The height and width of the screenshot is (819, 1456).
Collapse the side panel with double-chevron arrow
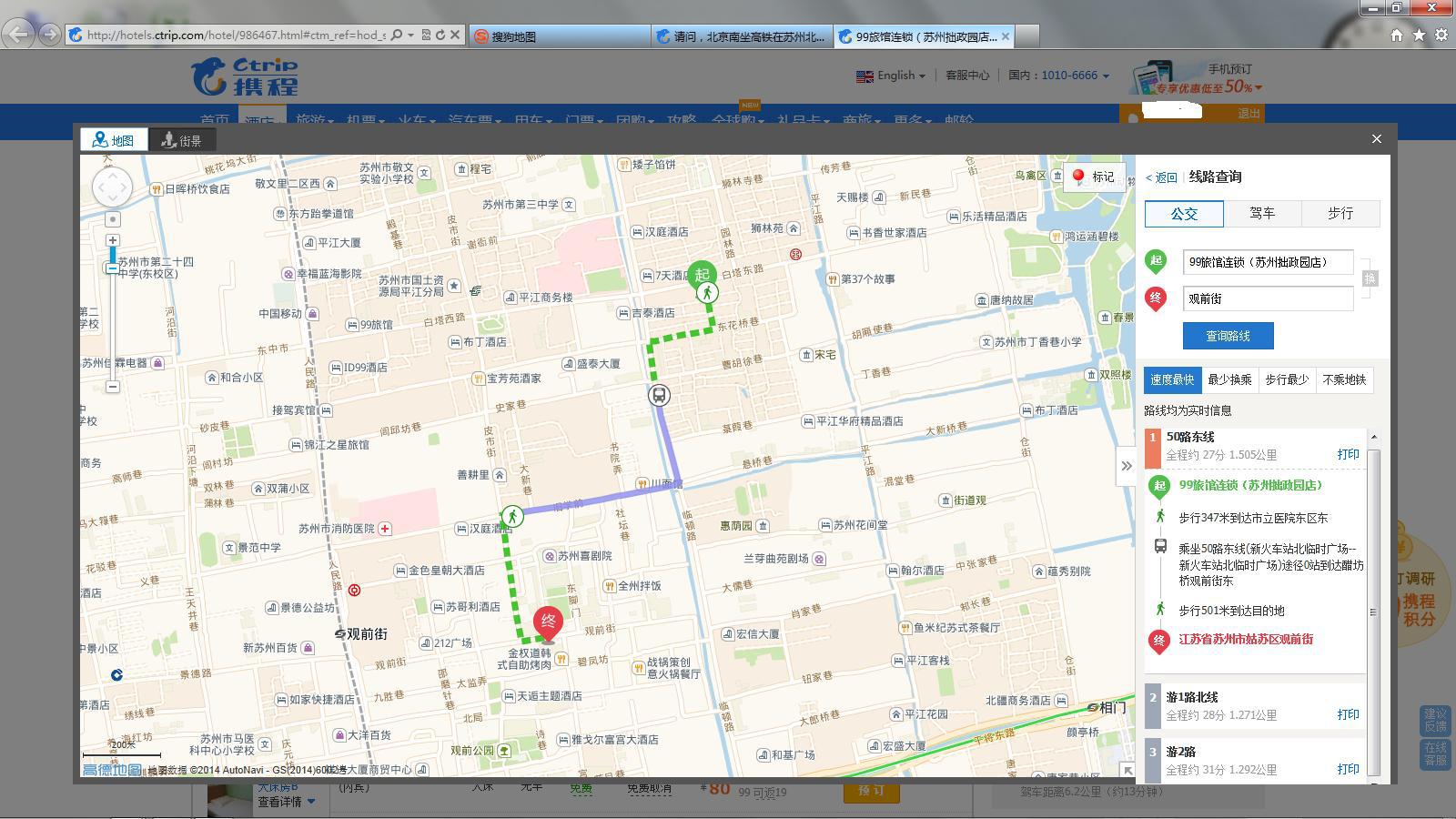point(1126,466)
